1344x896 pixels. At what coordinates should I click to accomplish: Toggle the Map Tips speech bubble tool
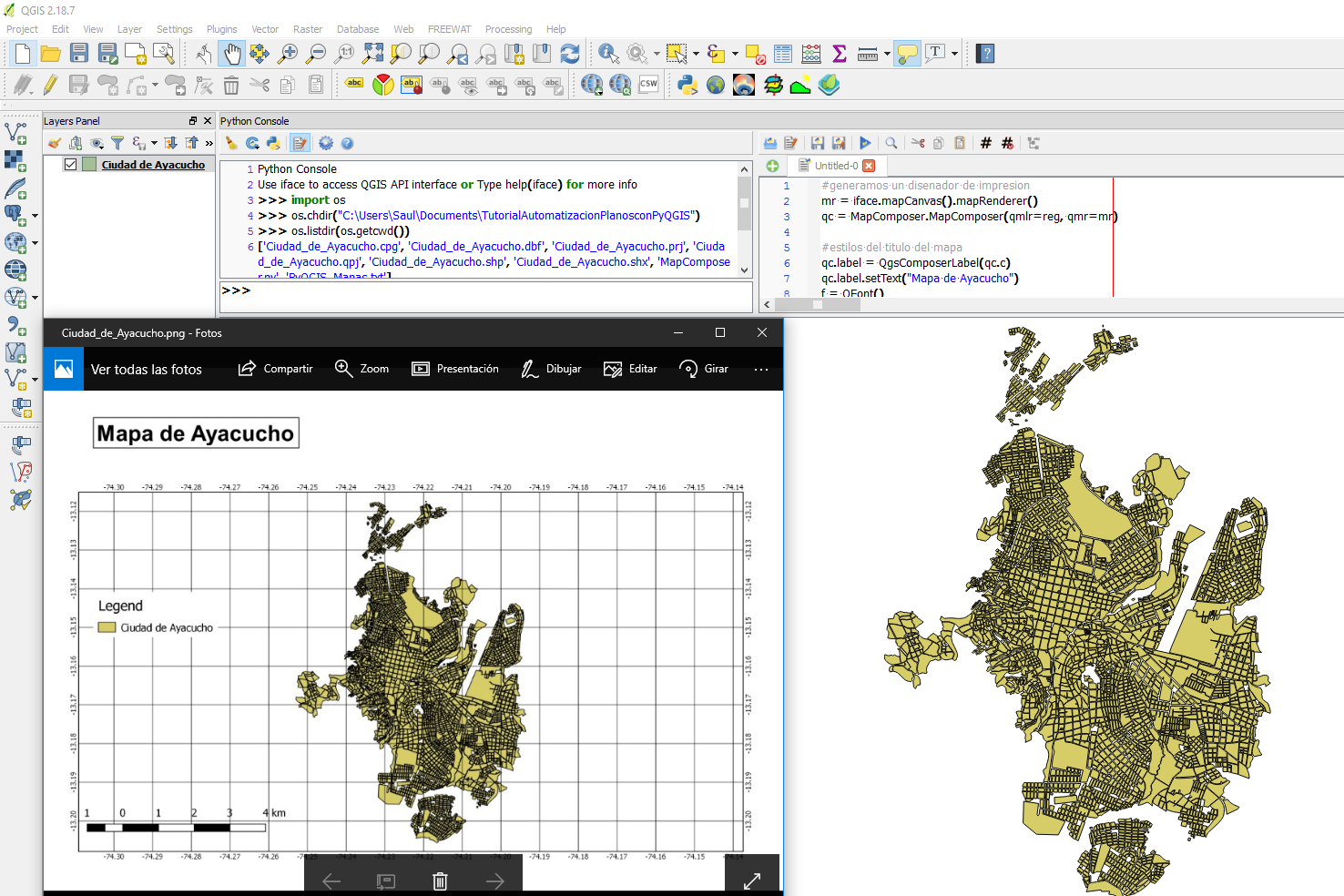pos(907,54)
